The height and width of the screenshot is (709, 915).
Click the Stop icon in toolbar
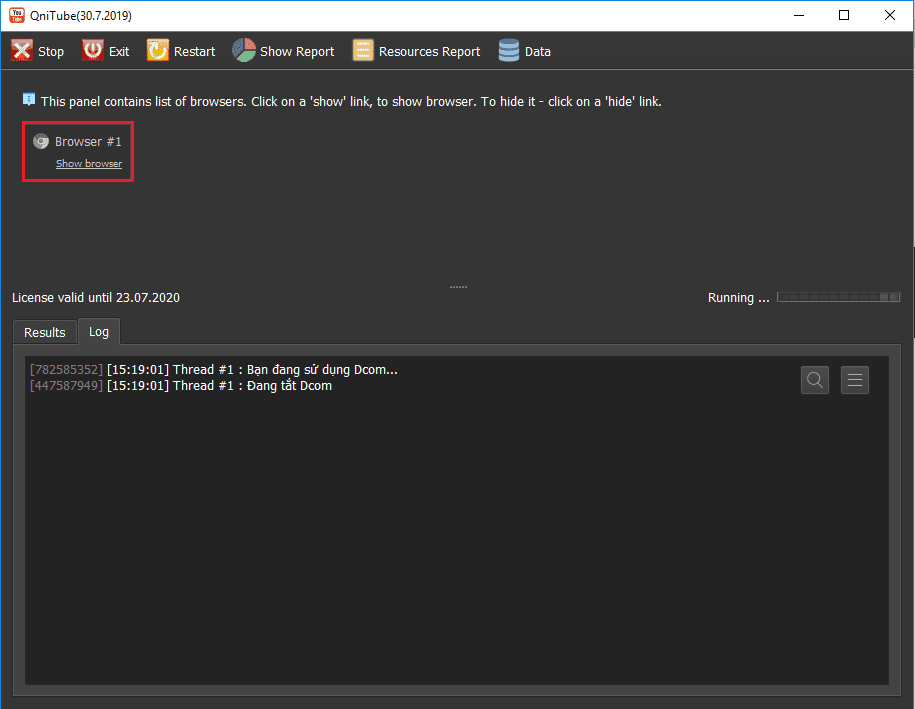click(22, 51)
